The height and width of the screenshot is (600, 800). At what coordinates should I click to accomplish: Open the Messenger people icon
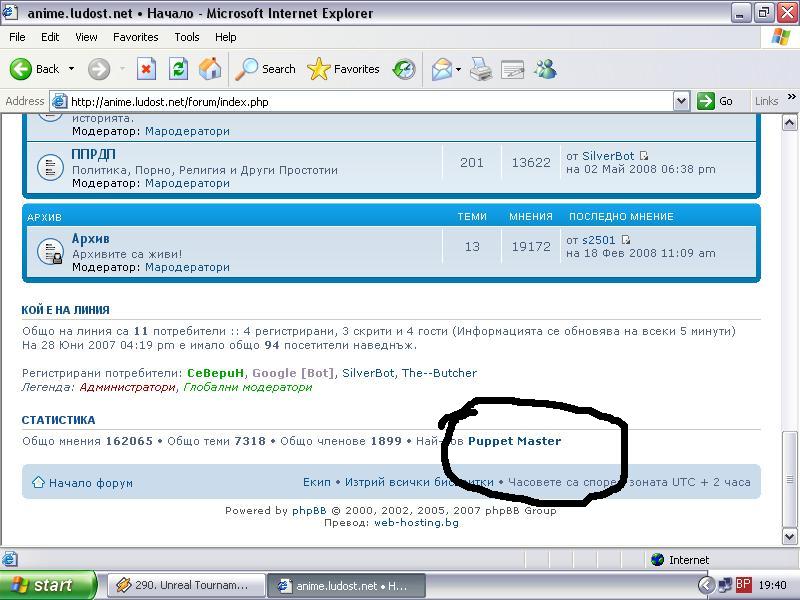tap(545, 69)
